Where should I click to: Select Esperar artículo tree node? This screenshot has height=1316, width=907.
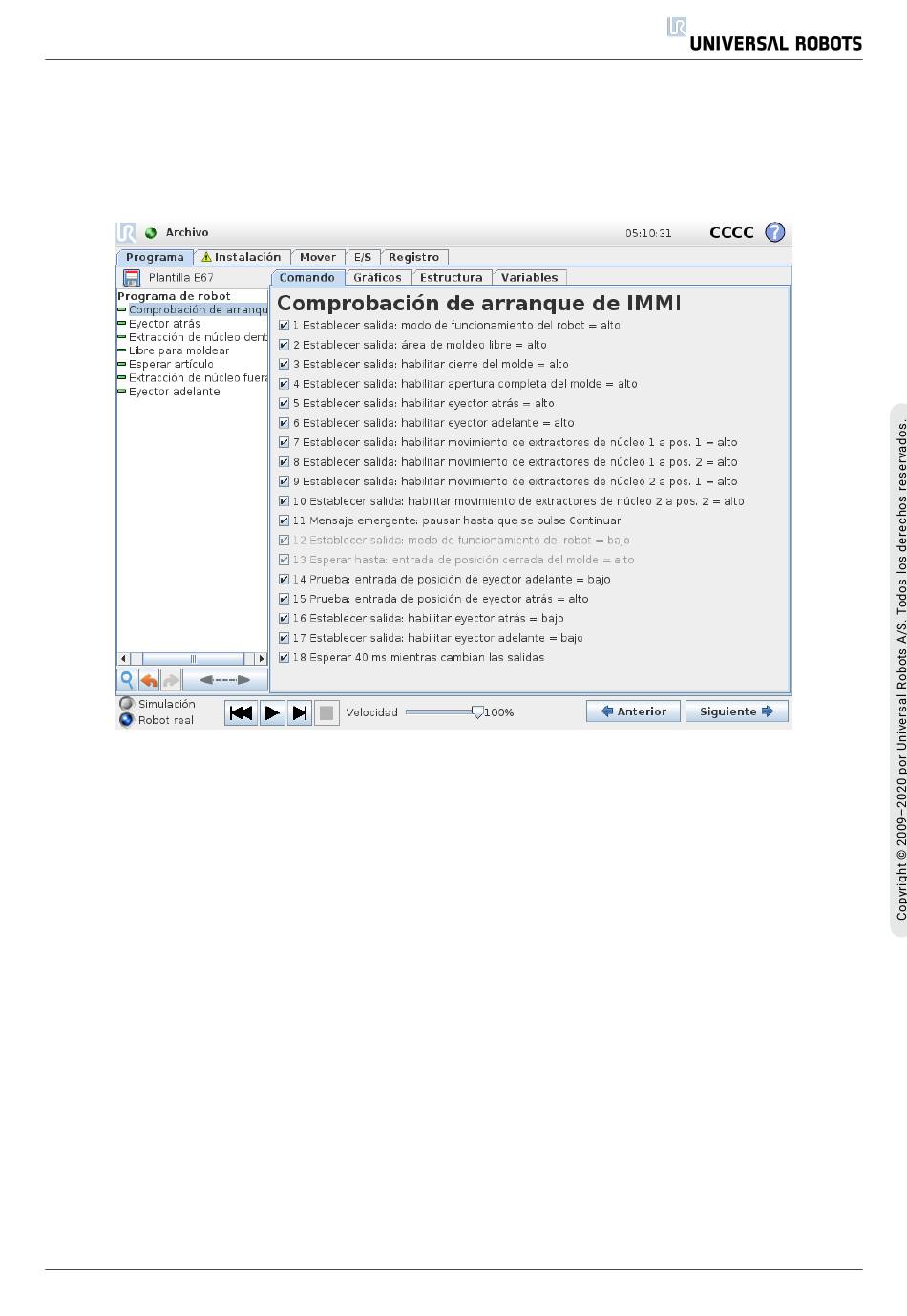pos(172,364)
